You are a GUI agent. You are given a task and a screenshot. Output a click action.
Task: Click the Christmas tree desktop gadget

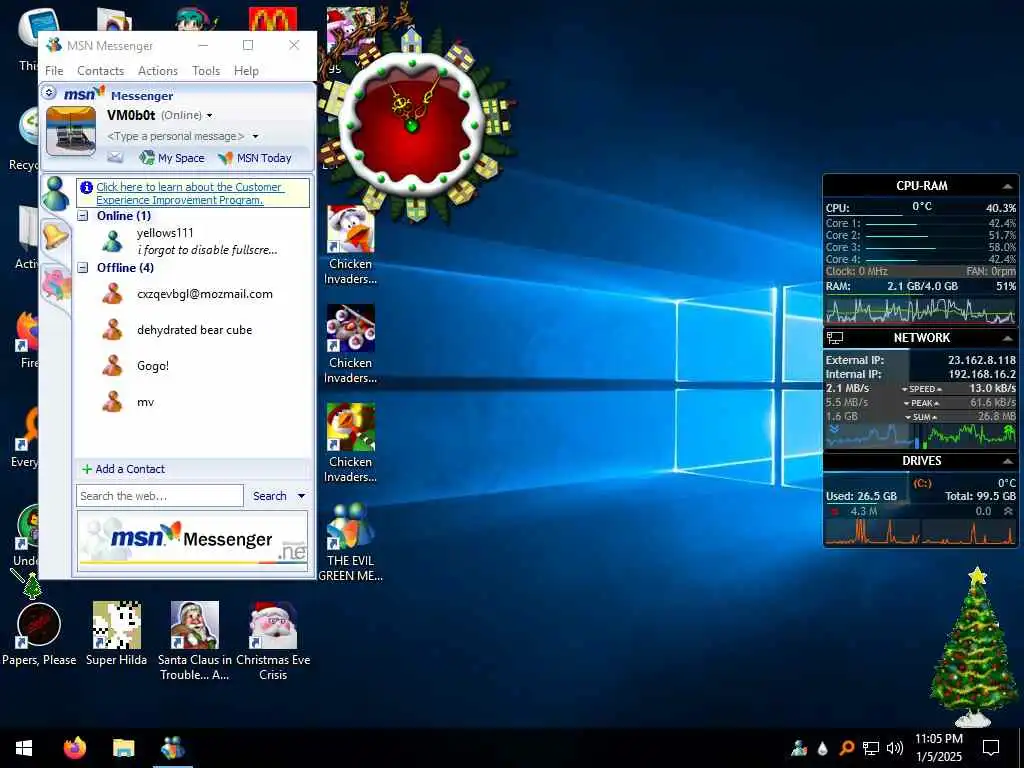[974, 647]
